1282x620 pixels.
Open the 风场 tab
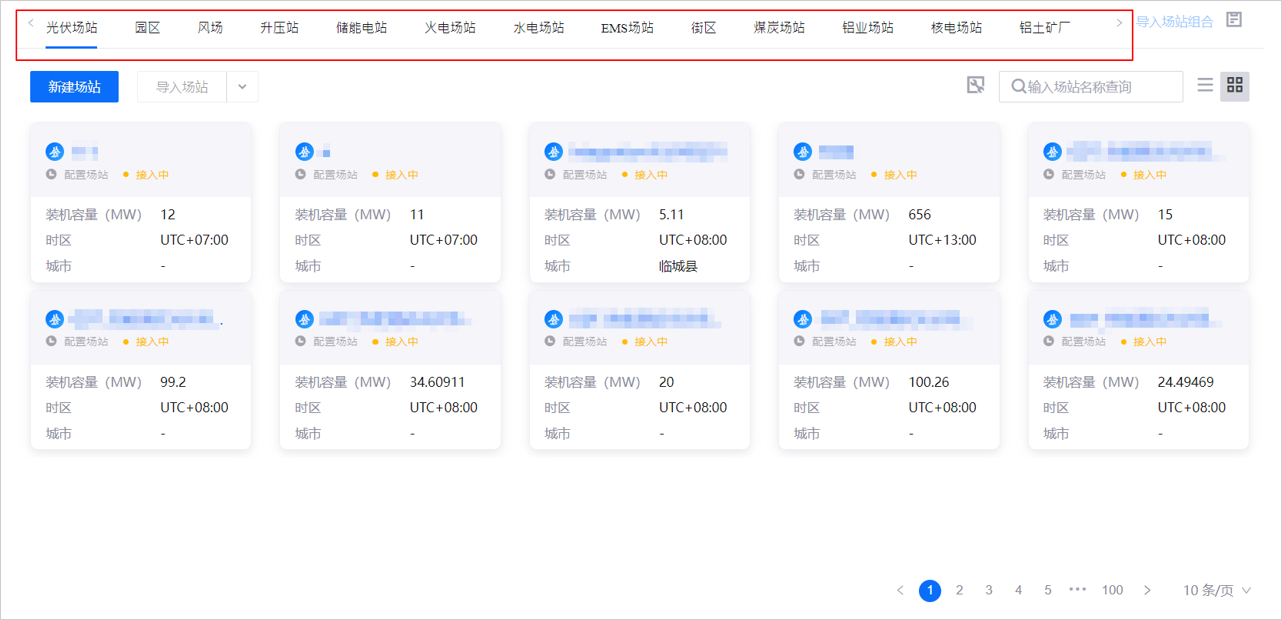click(x=210, y=28)
